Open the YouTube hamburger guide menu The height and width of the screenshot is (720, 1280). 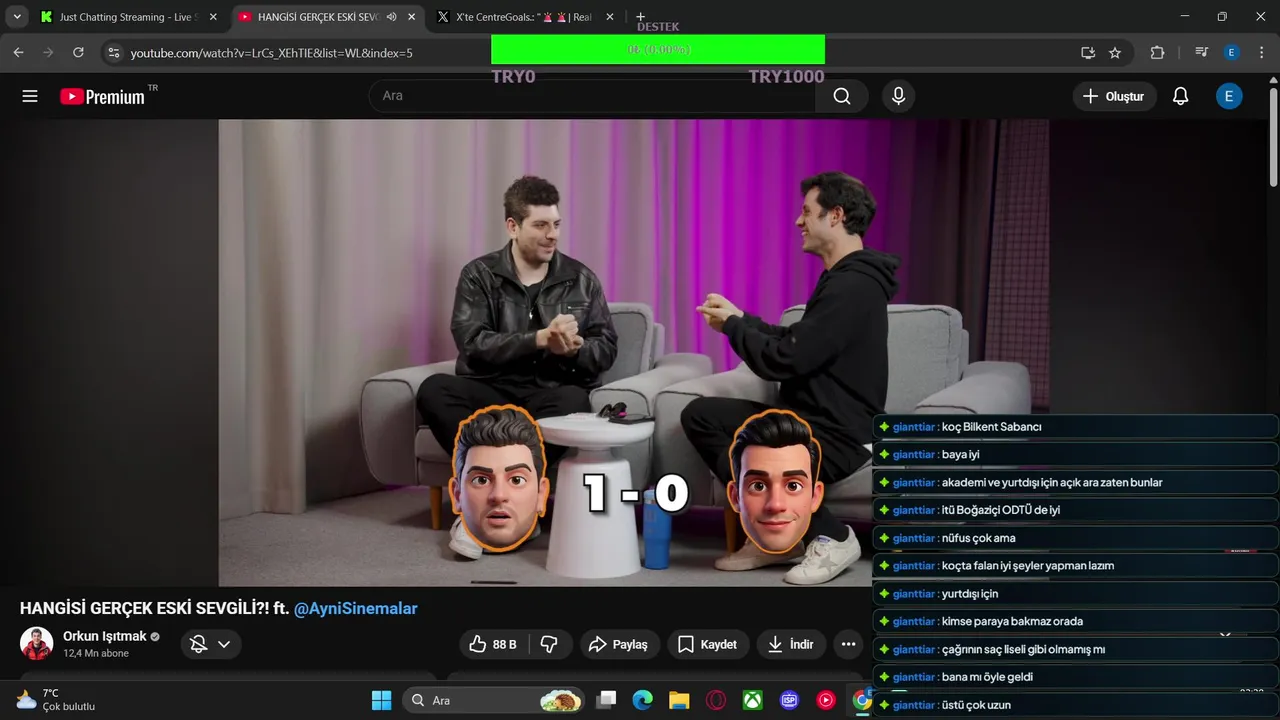[x=30, y=96]
